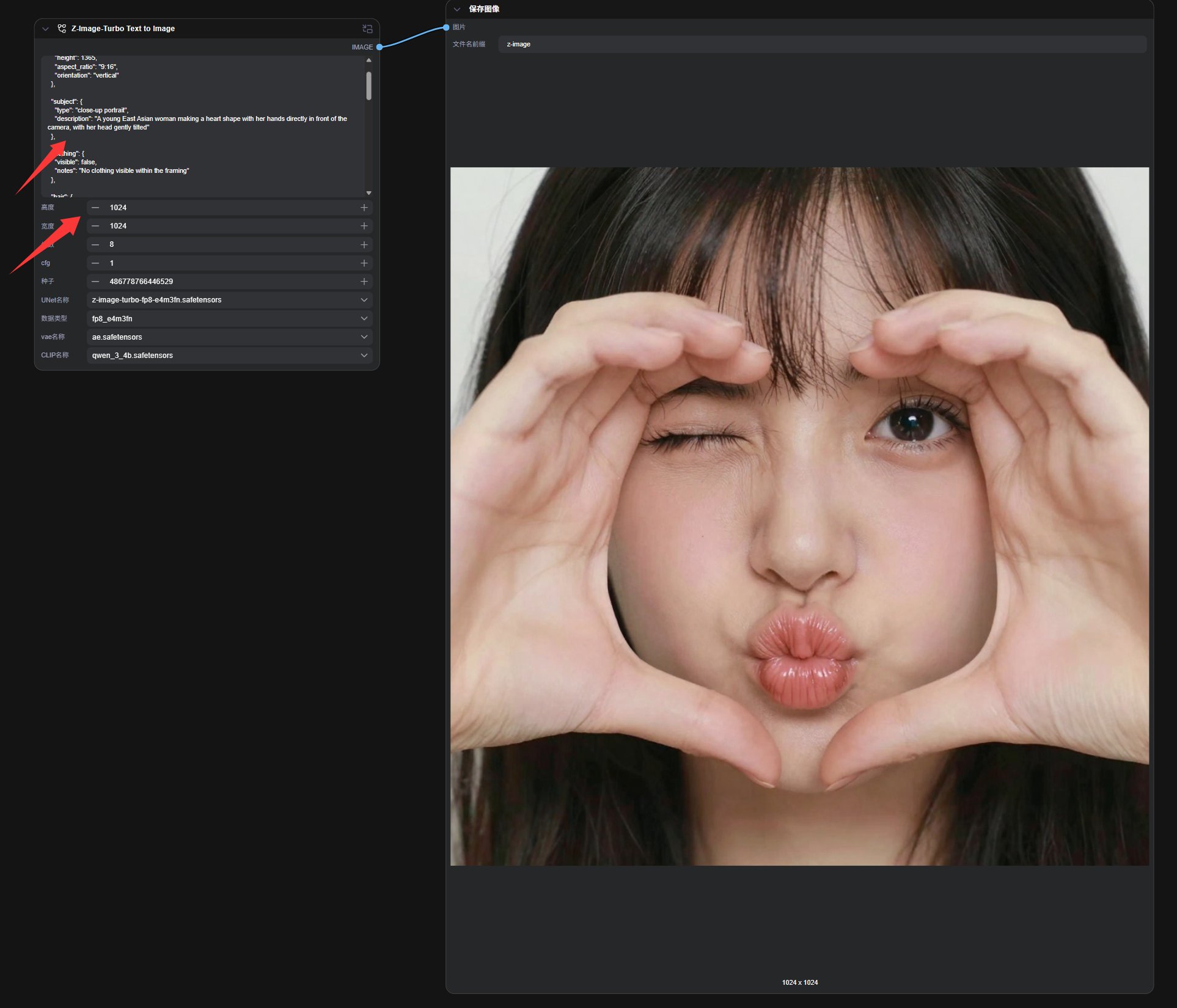Click the IMAGE output socket dot
Screen dimensions: 1177x1008
pos(380,47)
